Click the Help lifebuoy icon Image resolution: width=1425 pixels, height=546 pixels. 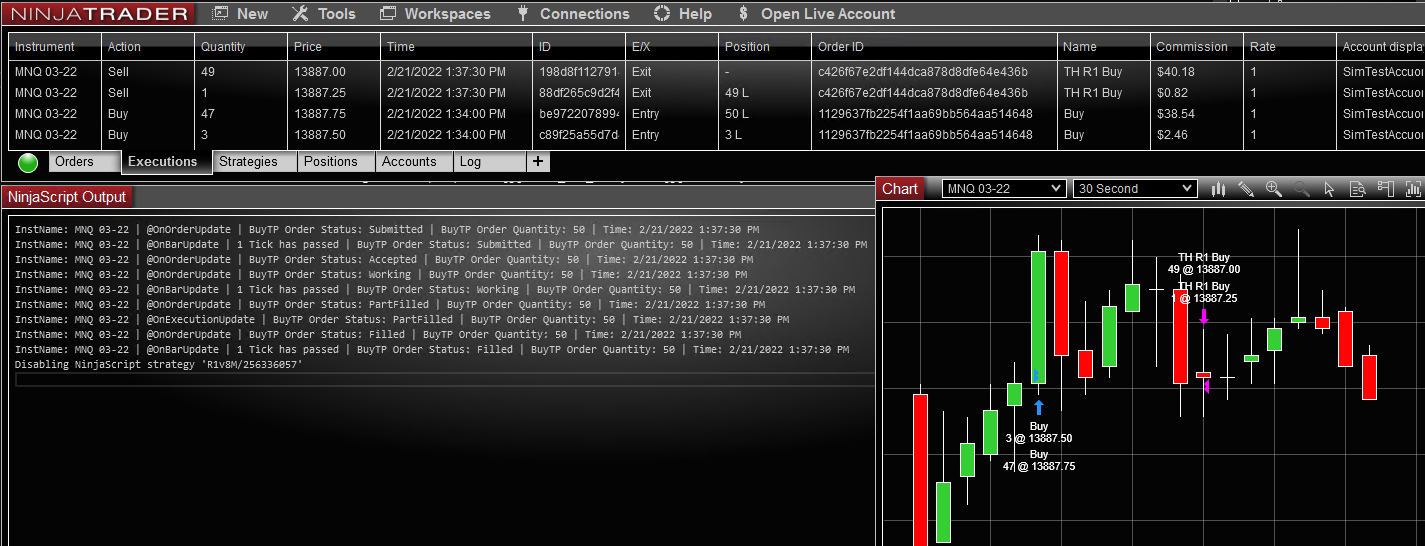point(662,14)
